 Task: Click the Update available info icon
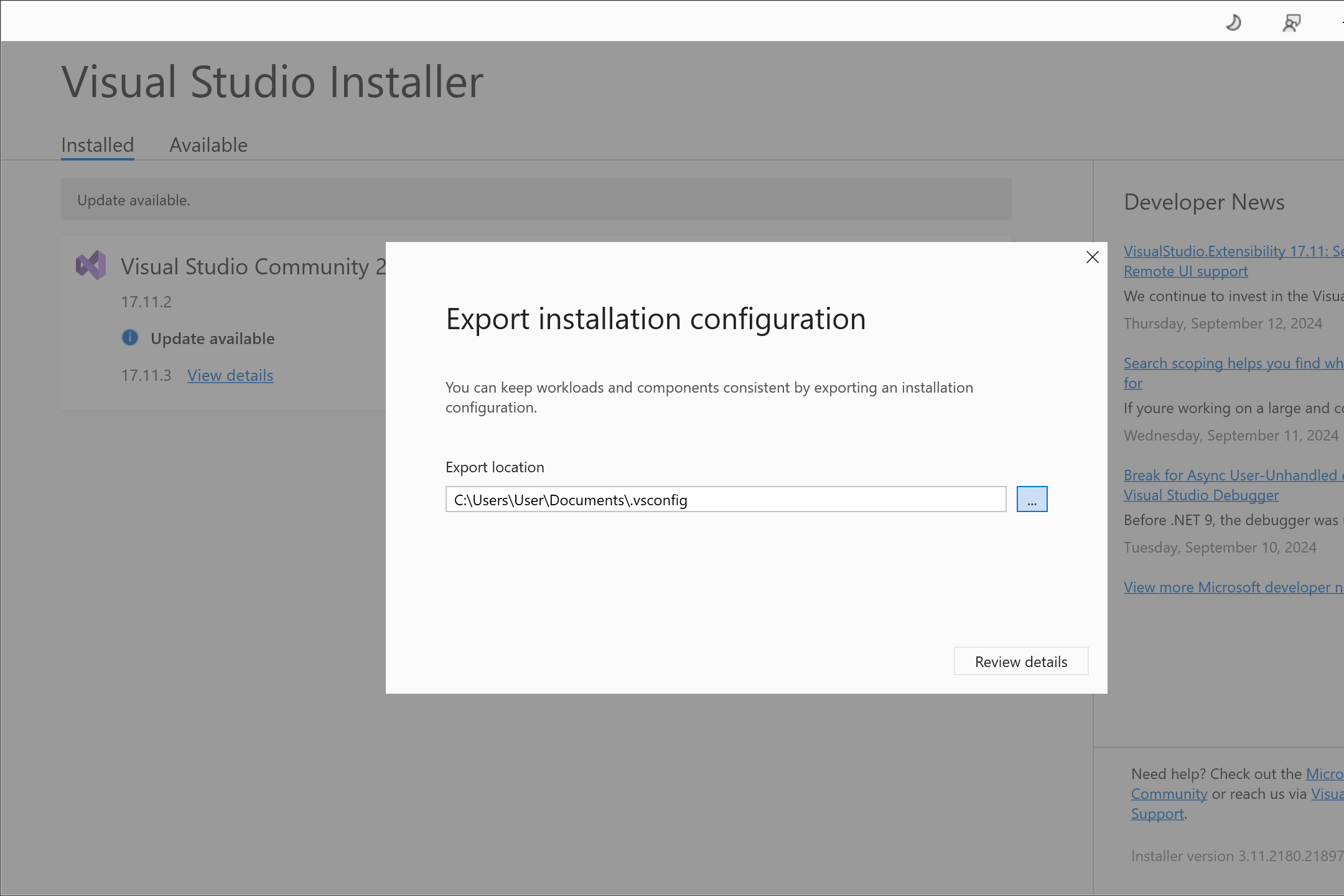130,338
